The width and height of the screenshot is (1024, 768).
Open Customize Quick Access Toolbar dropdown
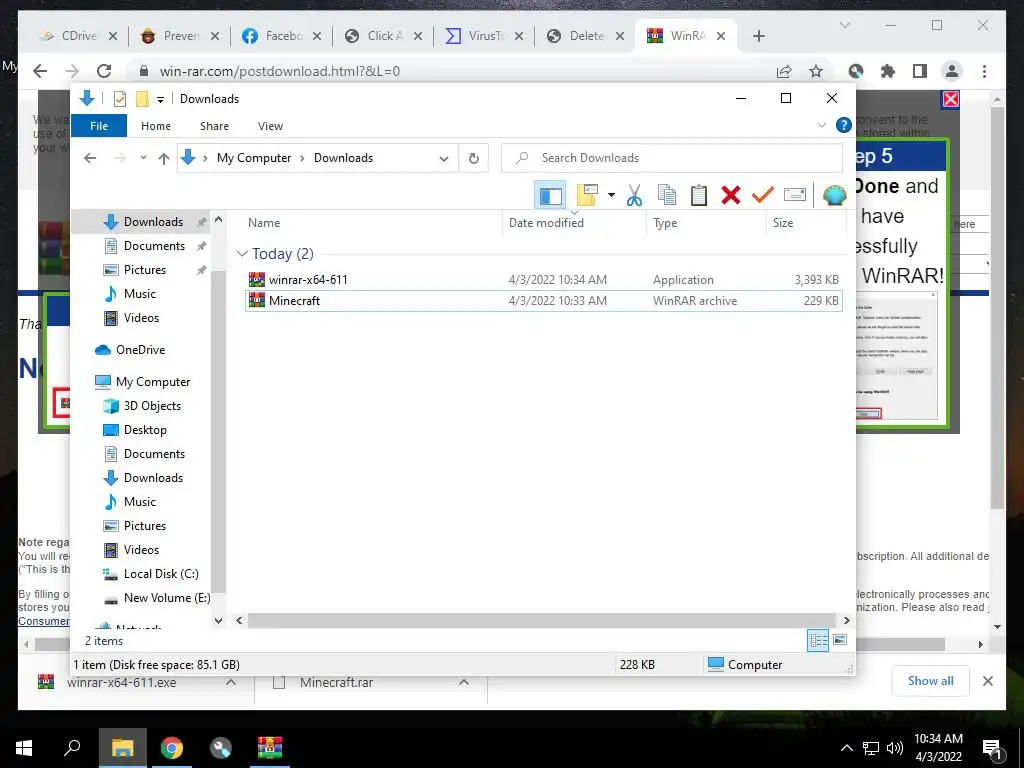(160, 99)
